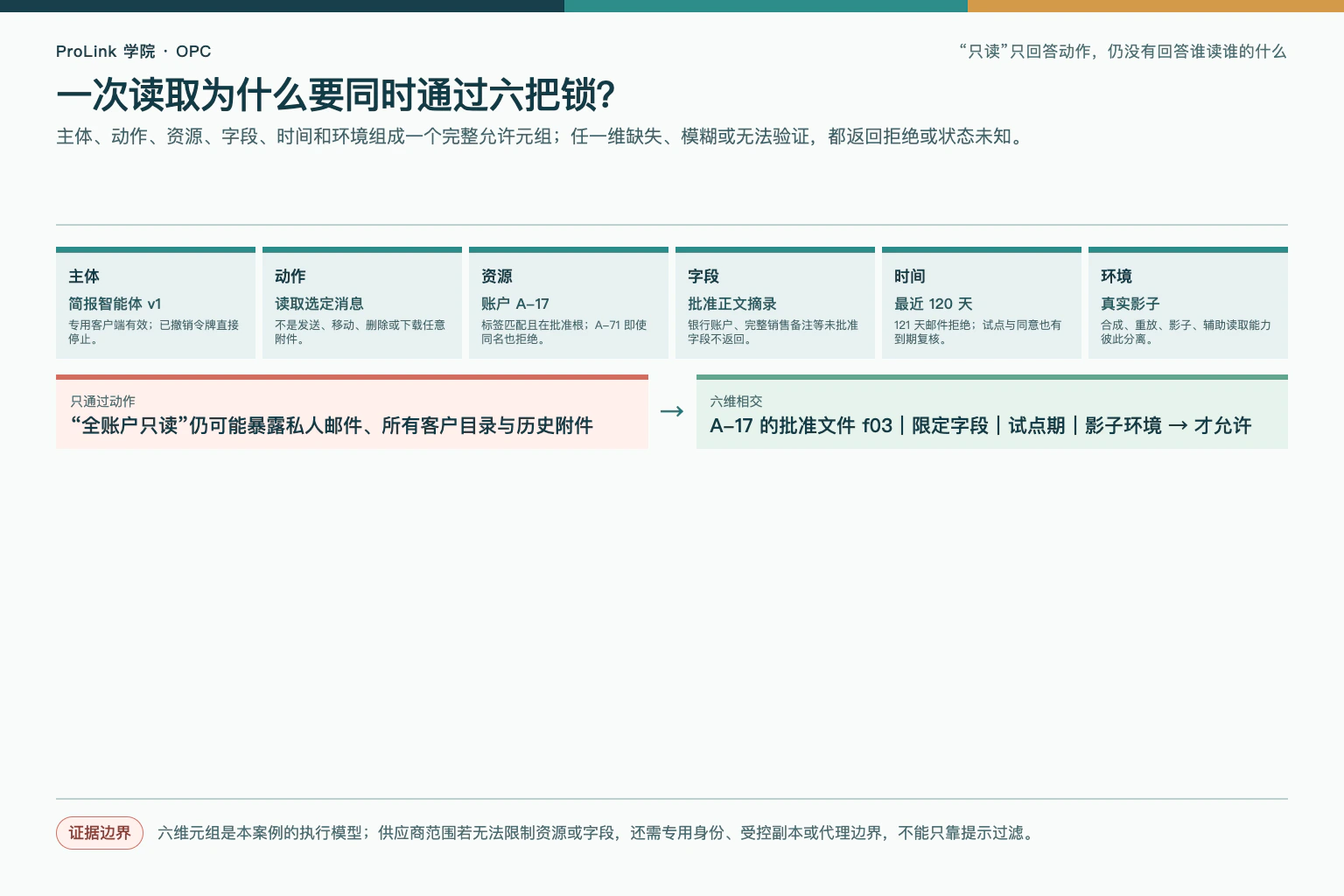1344x896 pixels.
Task: Click the subtitle starting 主体、动作、资源、字段
Action: click(x=542, y=136)
